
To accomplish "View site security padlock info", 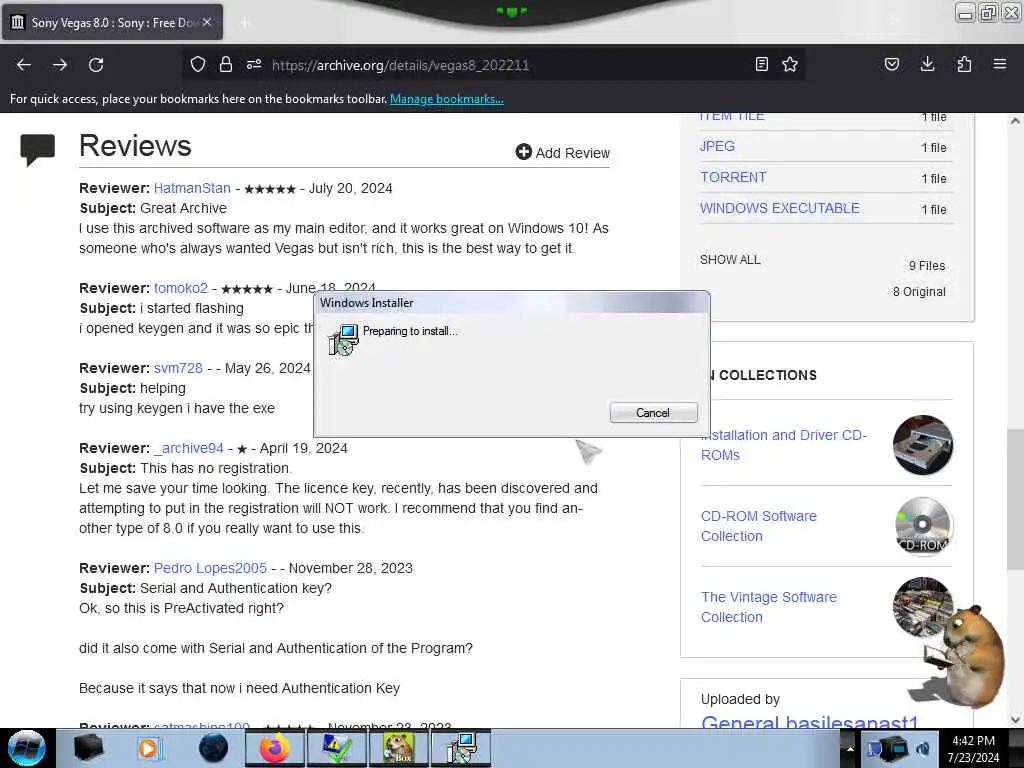I will click(226, 64).
